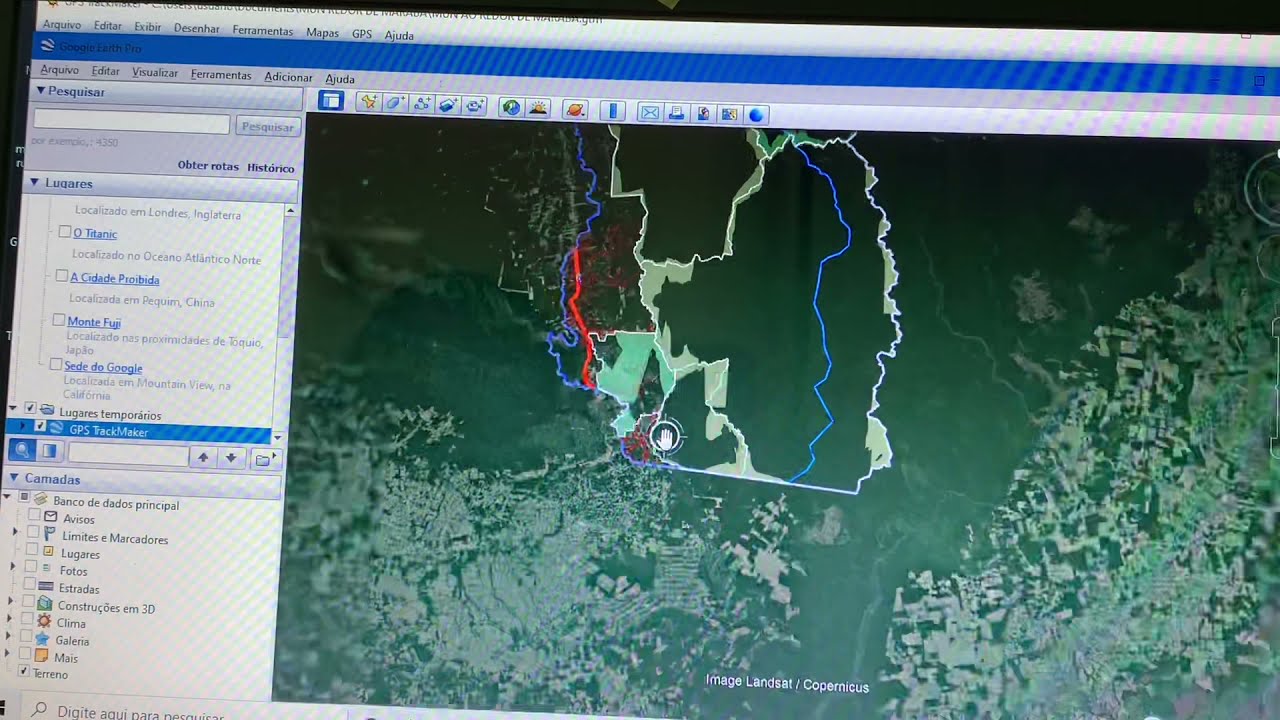Check the A Cidade Proibida checkbox
Viewport: 1280px width, 720px height.
tap(62, 276)
